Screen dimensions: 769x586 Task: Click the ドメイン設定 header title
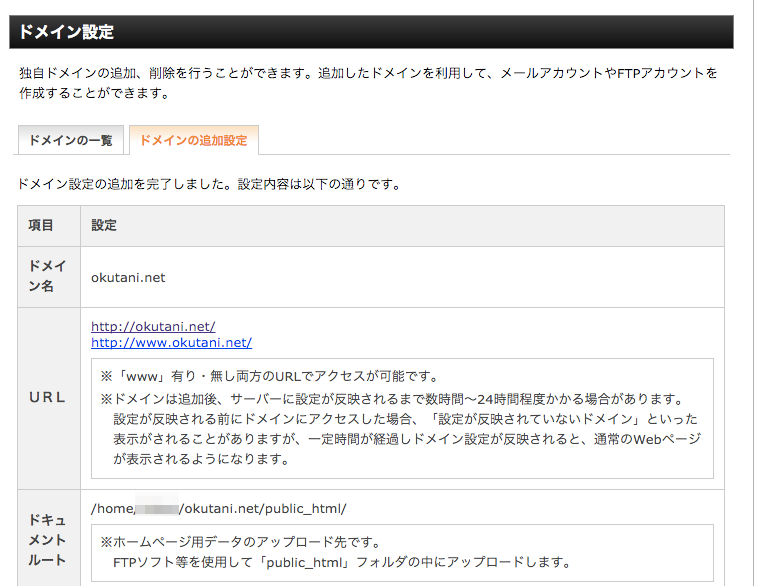pos(66,32)
